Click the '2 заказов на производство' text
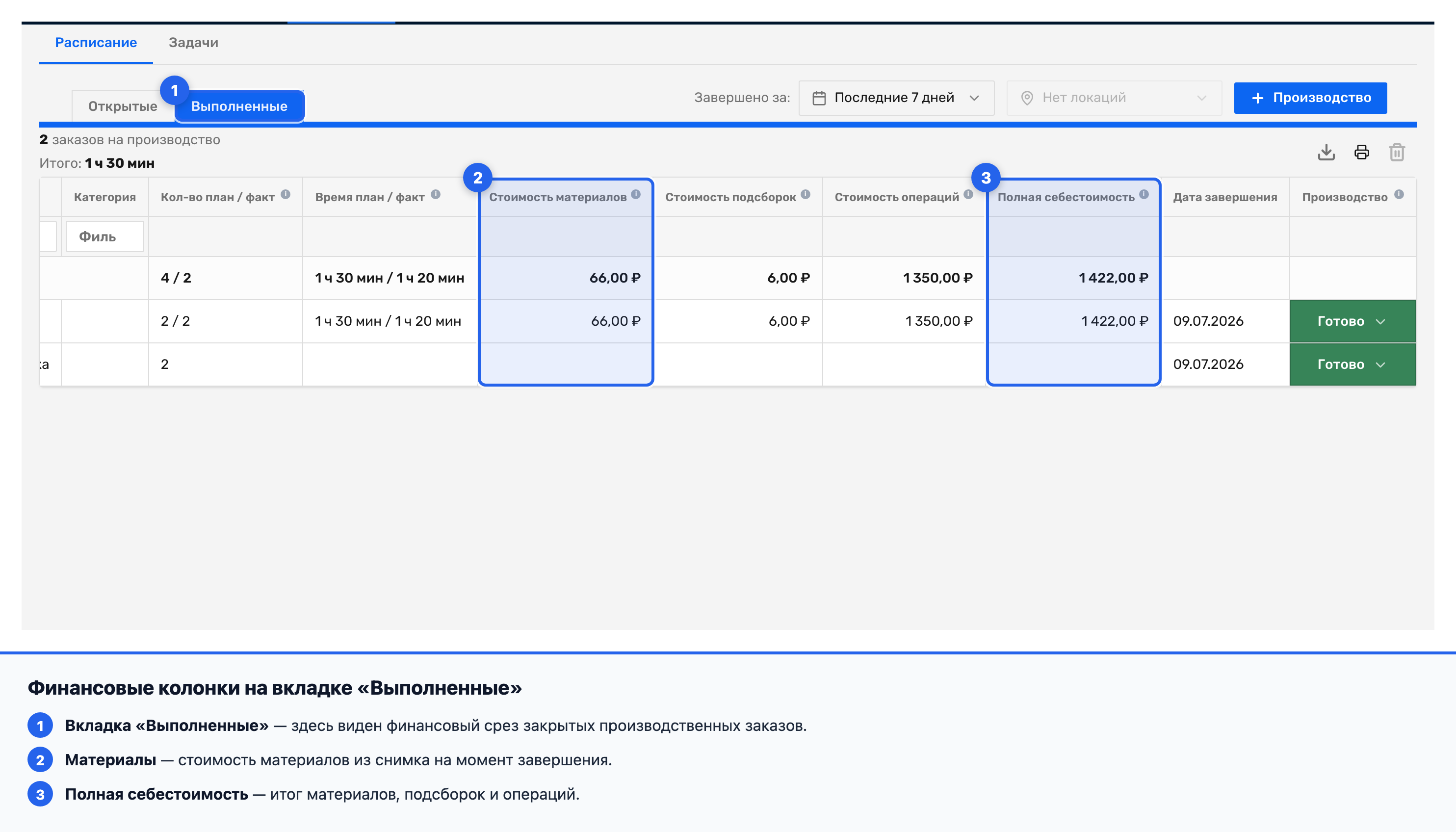Viewport: 1456px width, 832px height. pos(130,140)
